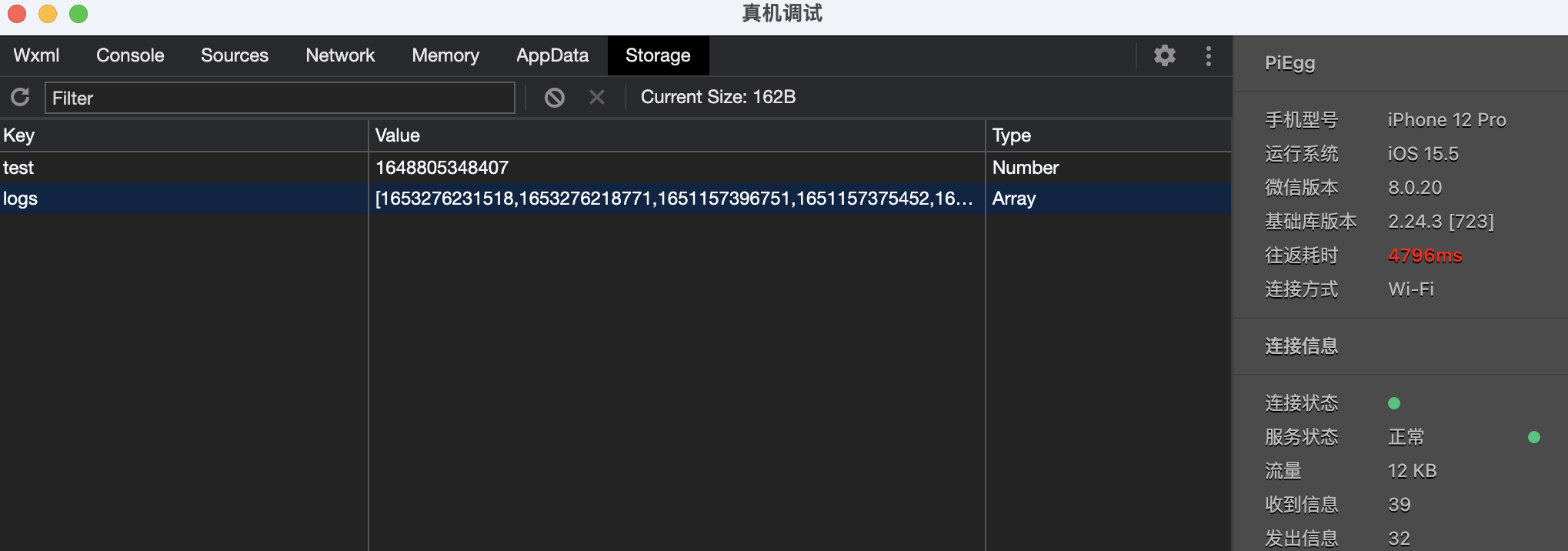Open the Console tab
The width and height of the screenshot is (1568, 551).
[x=130, y=55]
